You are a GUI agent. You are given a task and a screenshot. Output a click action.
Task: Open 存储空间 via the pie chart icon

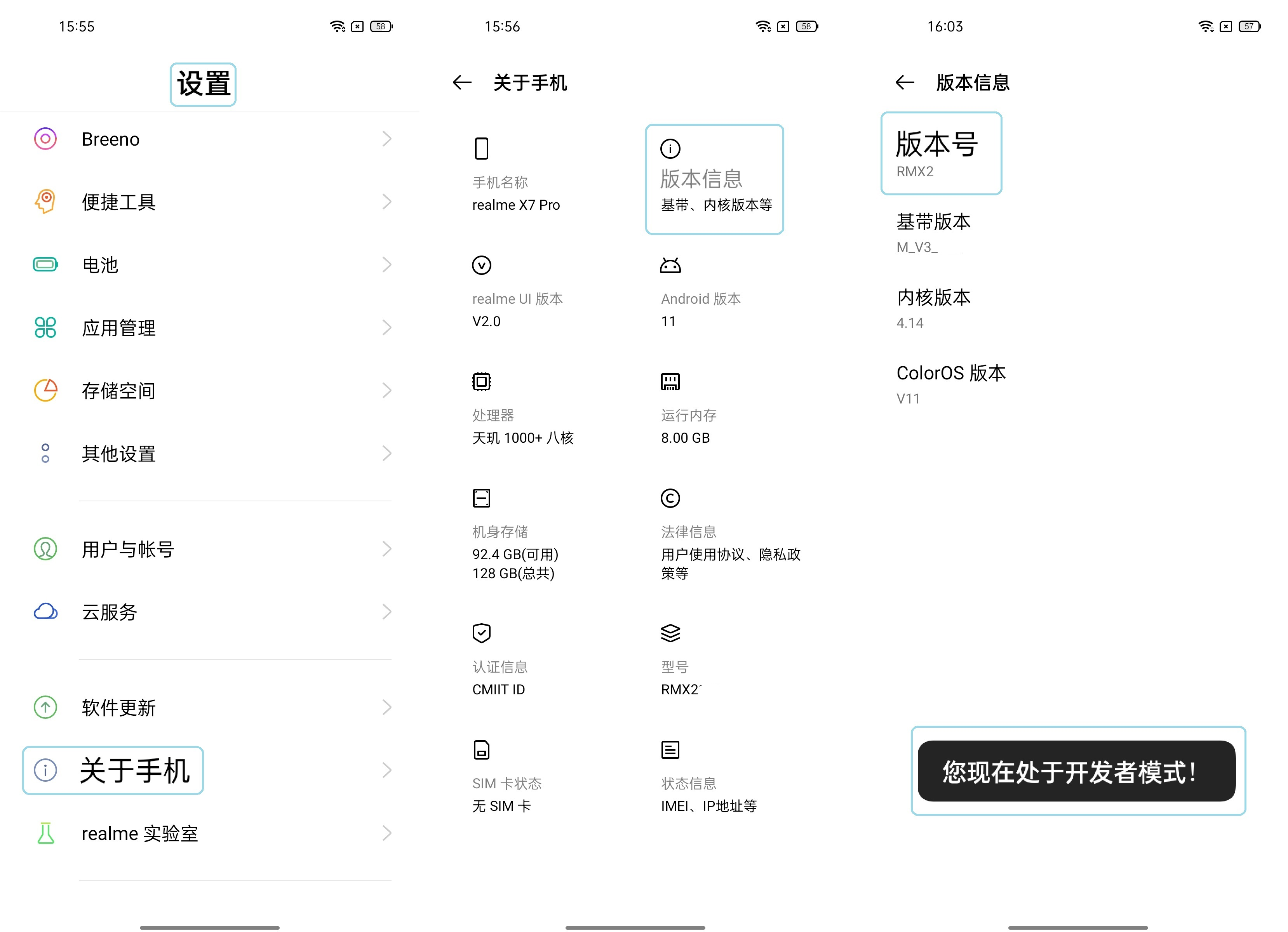pos(45,390)
